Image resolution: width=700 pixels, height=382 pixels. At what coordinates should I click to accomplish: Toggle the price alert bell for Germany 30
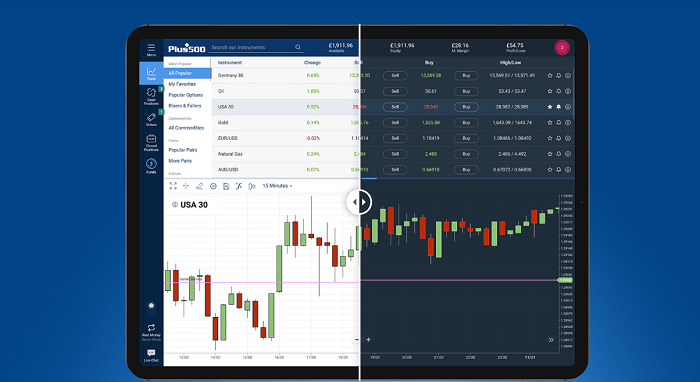point(558,76)
